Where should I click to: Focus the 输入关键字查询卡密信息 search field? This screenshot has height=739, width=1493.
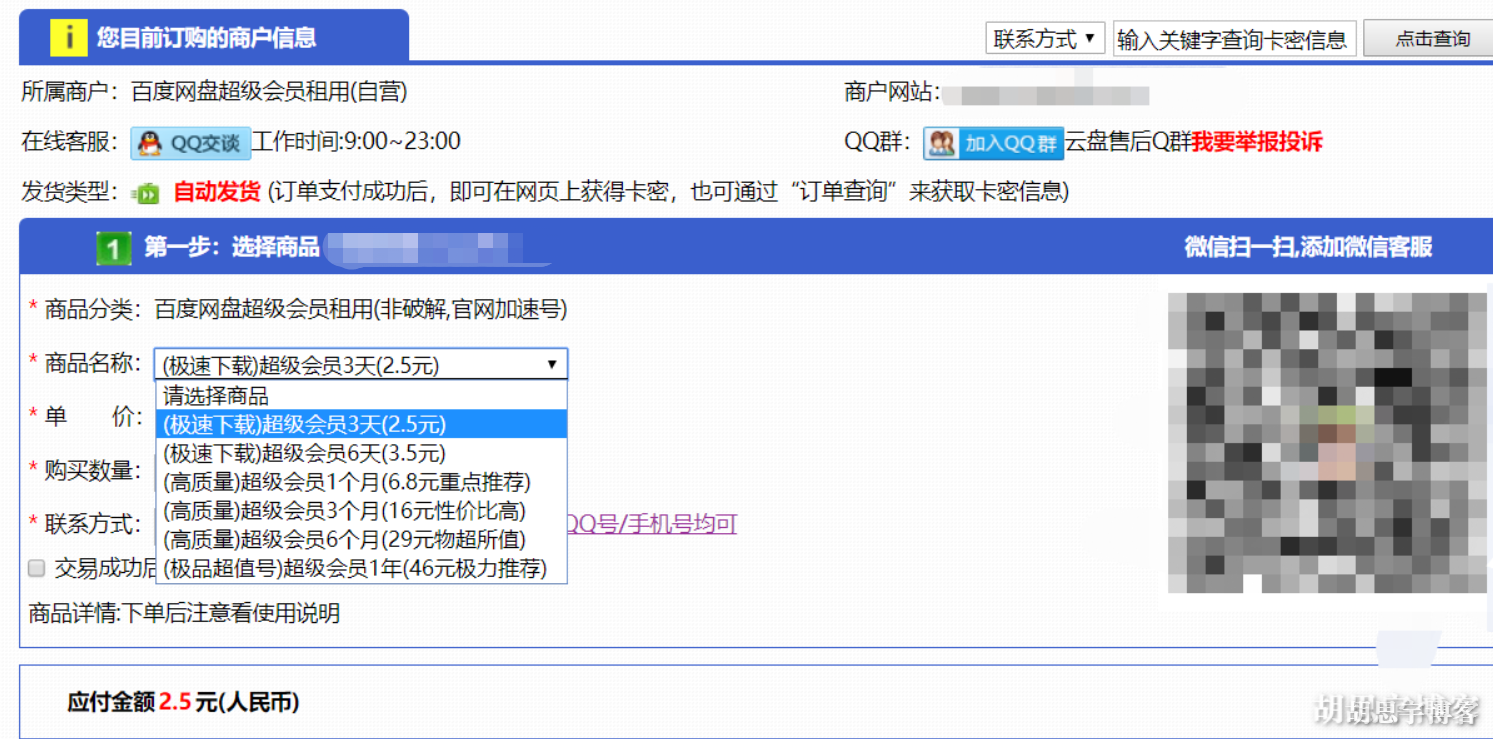tap(1234, 39)
